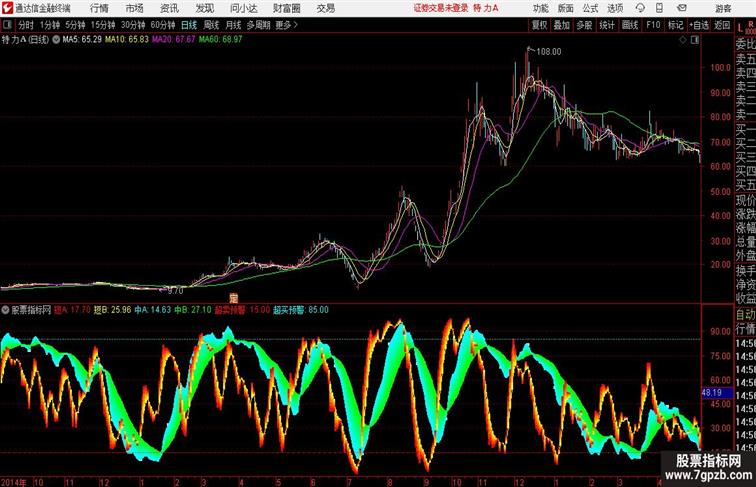Click the 返回 back button
Viewport: 756px width, 487px height.
point(722,25)
